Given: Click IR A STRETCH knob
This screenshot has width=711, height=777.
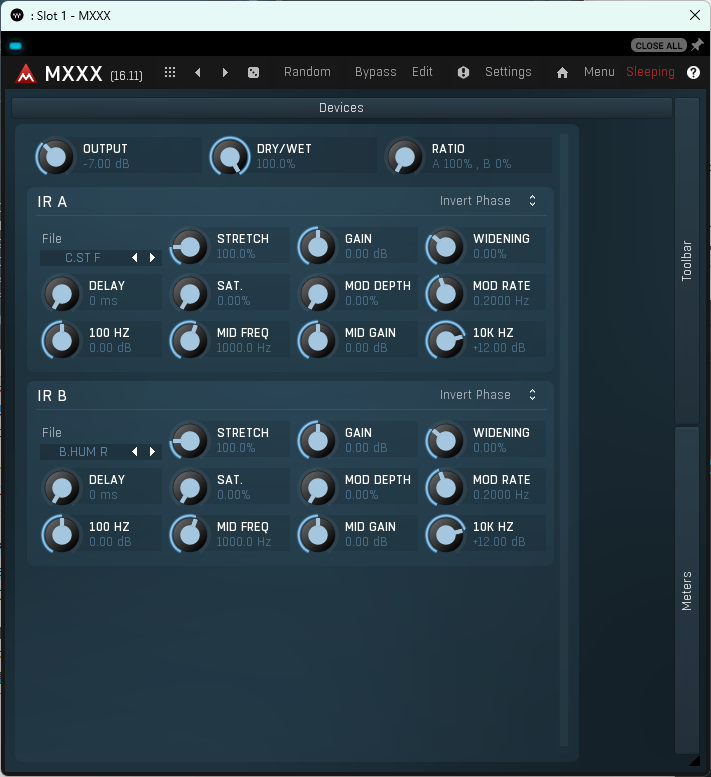Looking at the screenshot, I should [x=189, y=246].
